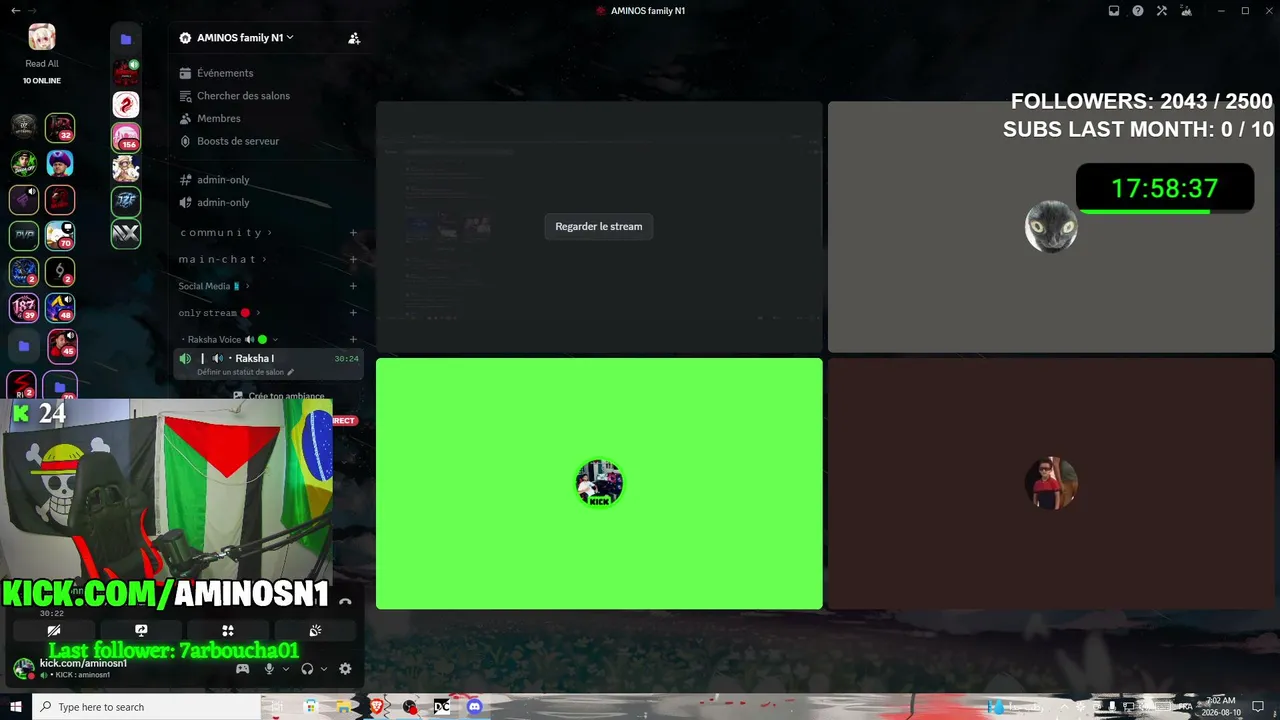Open Discord from the Windows taskbar
This screenshot has width=1280, height=720.
[x=474, y=707]
